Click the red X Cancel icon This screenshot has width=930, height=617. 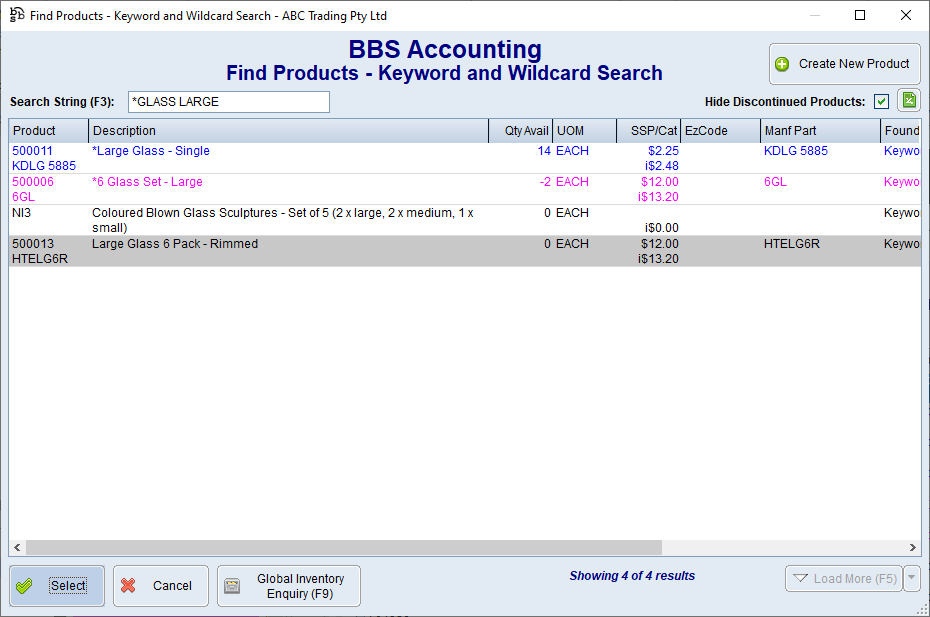coord(129,586)
